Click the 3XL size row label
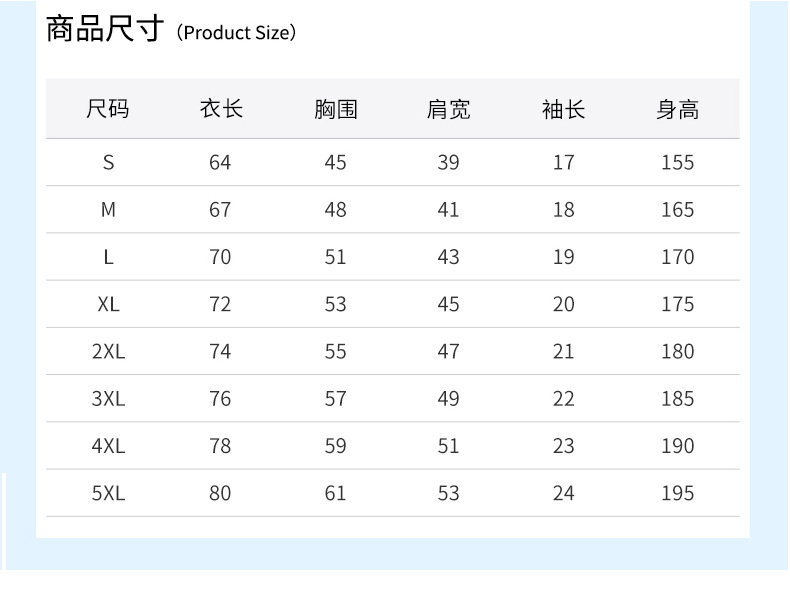The height and width of the screenshot is (606, 790). (108, 399)
